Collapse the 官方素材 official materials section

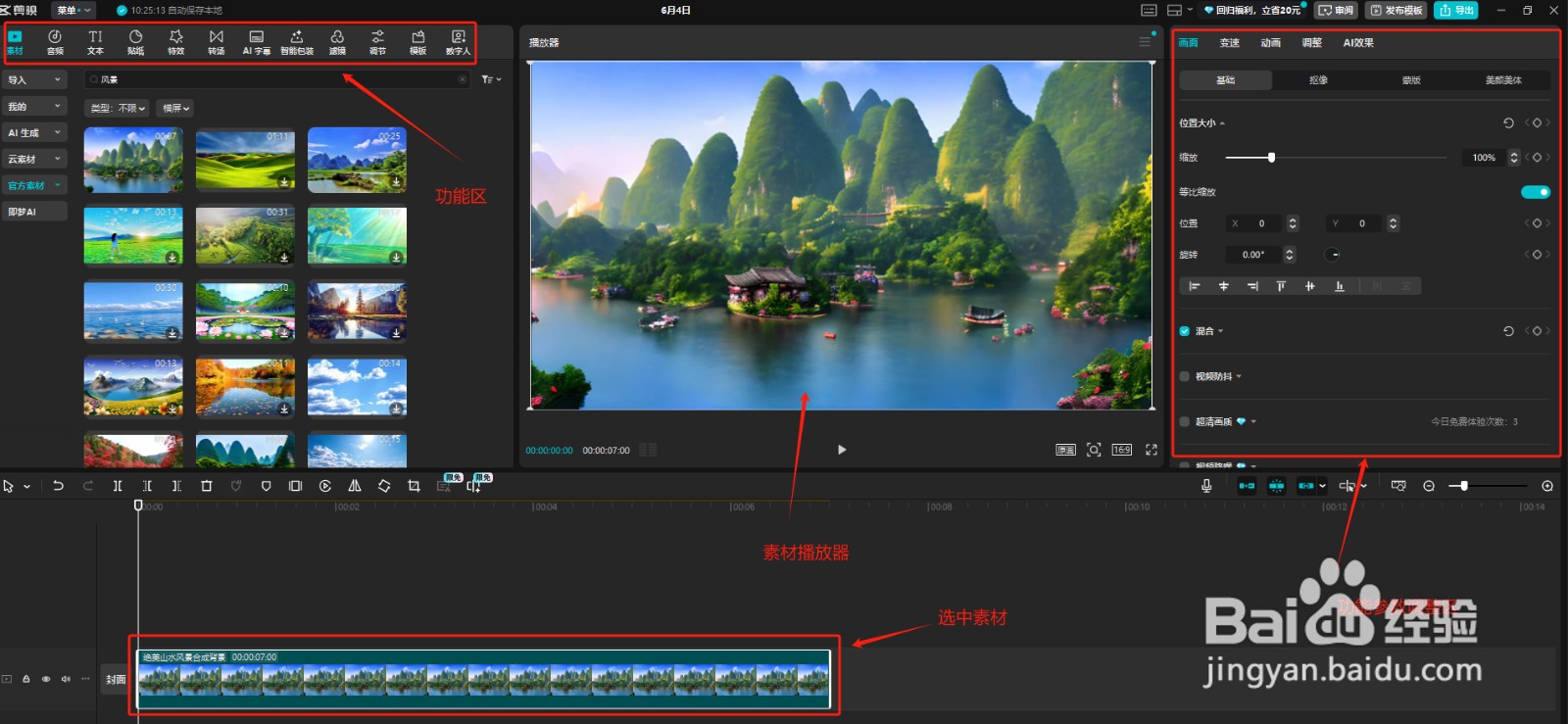point(35,185)
